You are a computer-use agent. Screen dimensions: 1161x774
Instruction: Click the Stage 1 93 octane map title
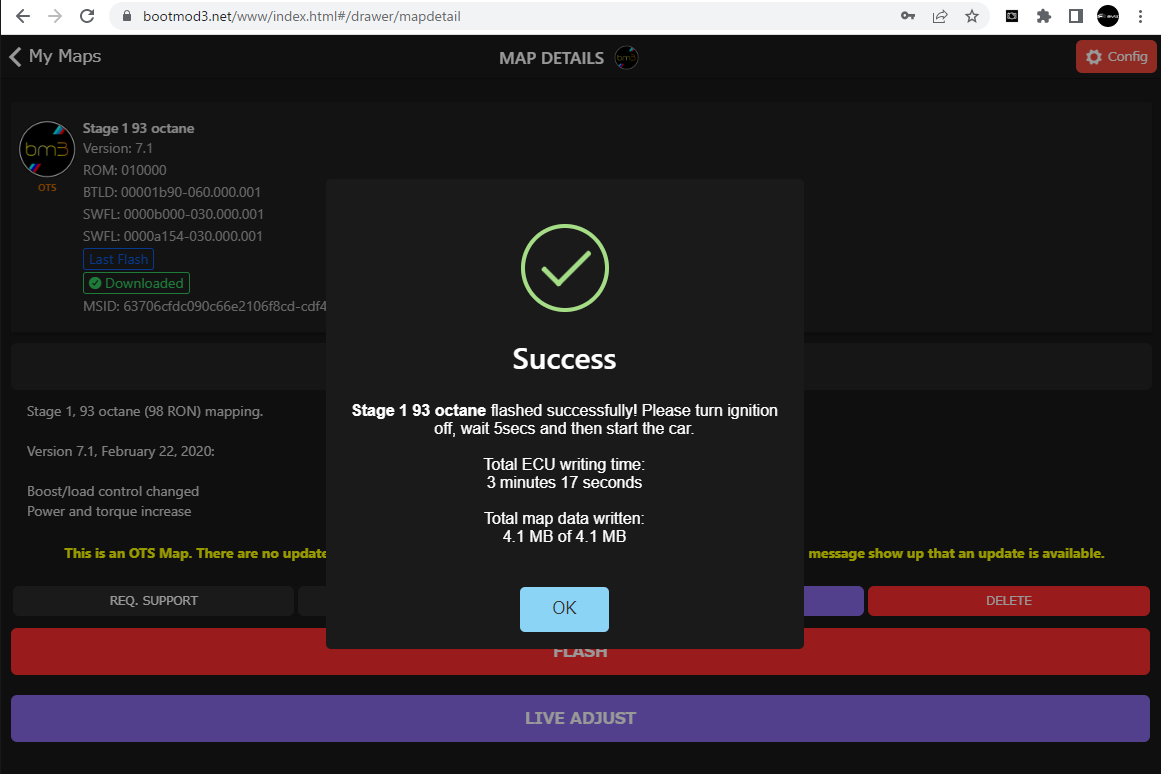(x=138, y=128)
